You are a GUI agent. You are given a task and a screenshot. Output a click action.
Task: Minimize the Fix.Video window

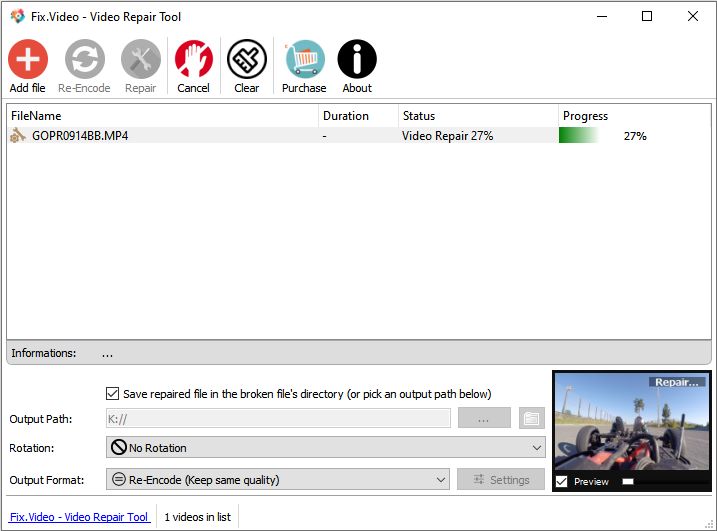602,16
